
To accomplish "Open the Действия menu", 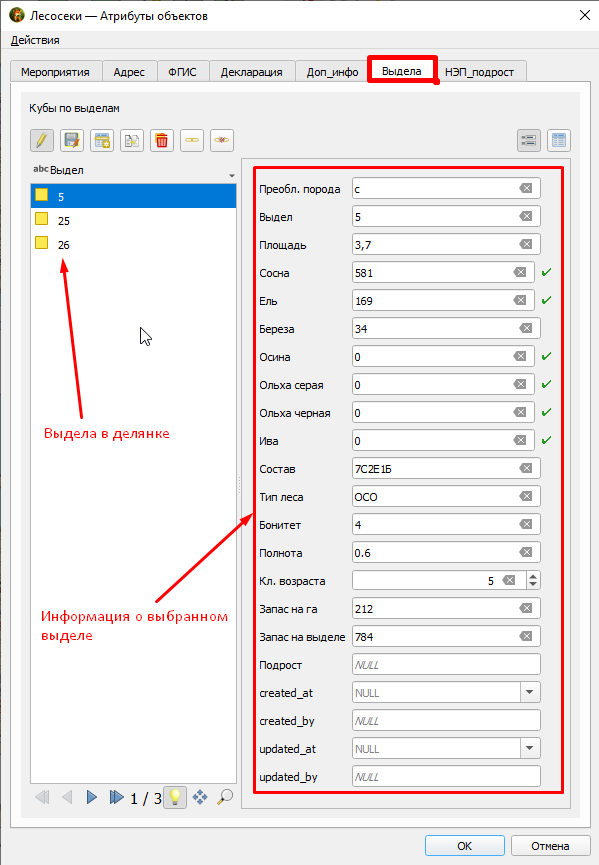I will pos(35,40).
